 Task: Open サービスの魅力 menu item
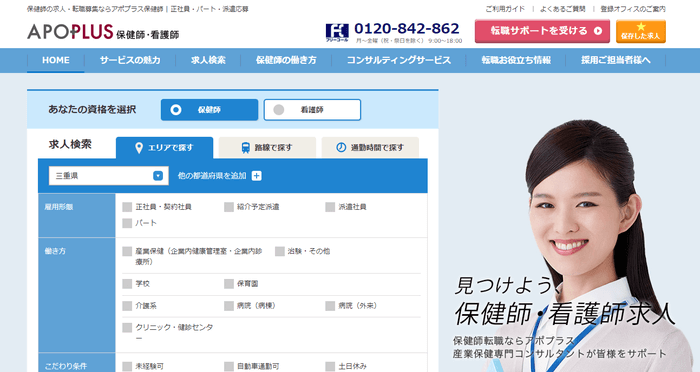tap(130, 60)
